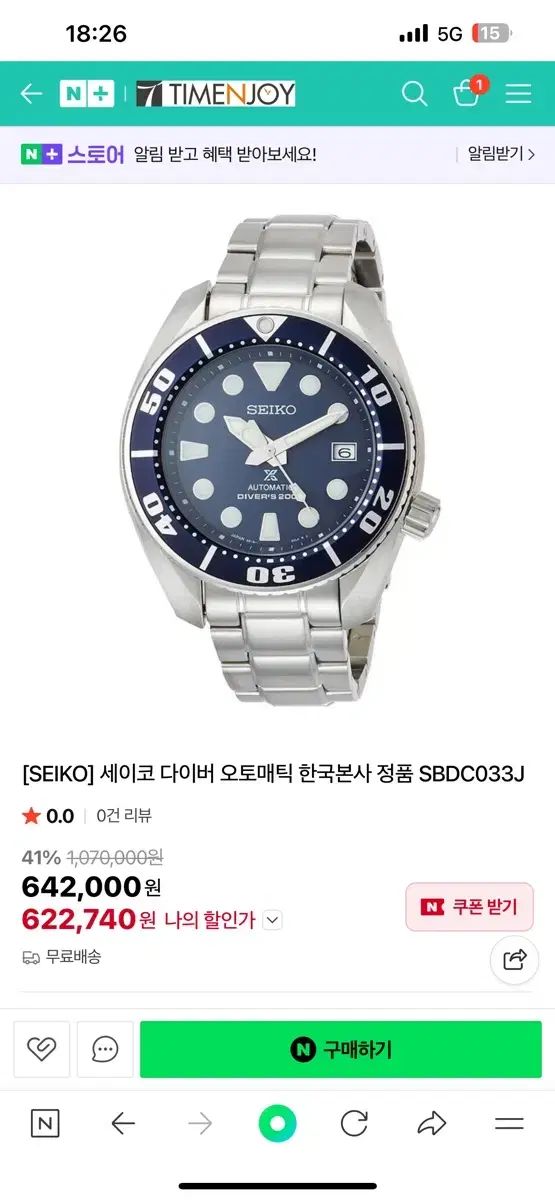The width and height of the screenshot is (555, 1200).
Task: Open the N+ store badge icon
Action: (x=87, y=94)
